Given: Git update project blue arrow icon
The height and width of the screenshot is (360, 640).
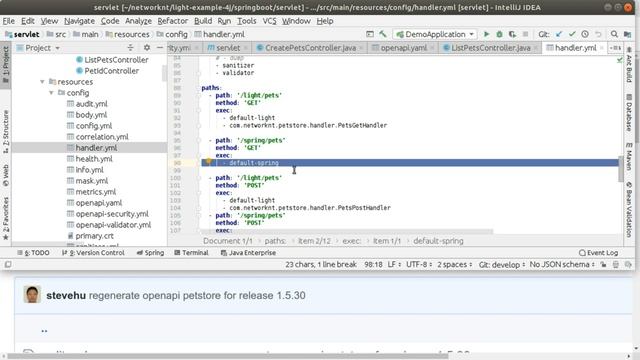Looking at the screenshot, I should [x=559, y=34].
